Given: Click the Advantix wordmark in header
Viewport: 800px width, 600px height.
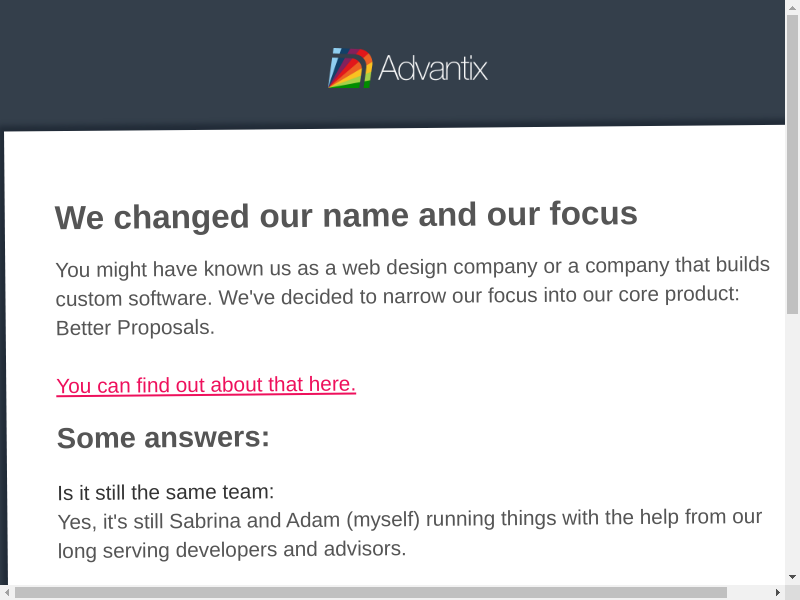Looking at the screenshot, I should (433, 68).
